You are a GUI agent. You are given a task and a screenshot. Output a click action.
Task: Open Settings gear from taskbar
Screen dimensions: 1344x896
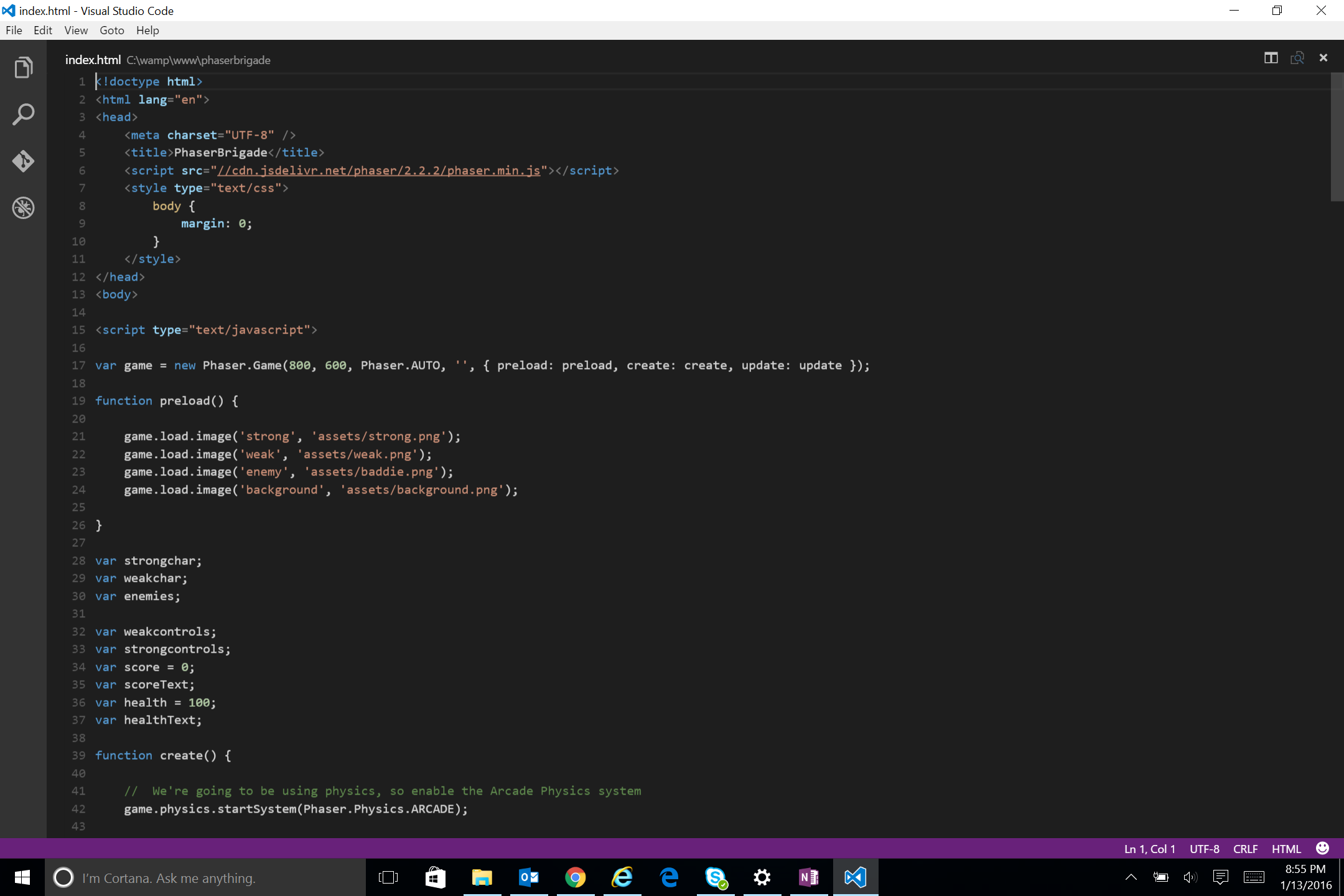[762, 878]
